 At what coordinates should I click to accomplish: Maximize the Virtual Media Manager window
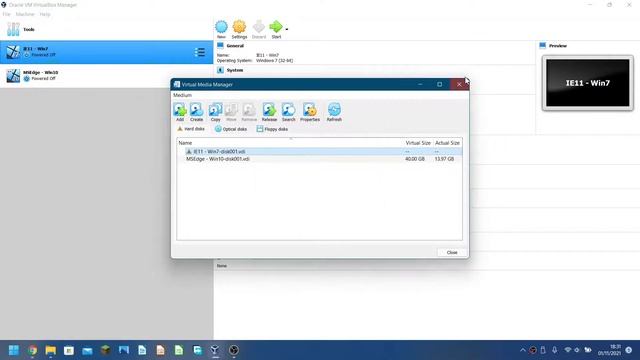tap(440, 84)
